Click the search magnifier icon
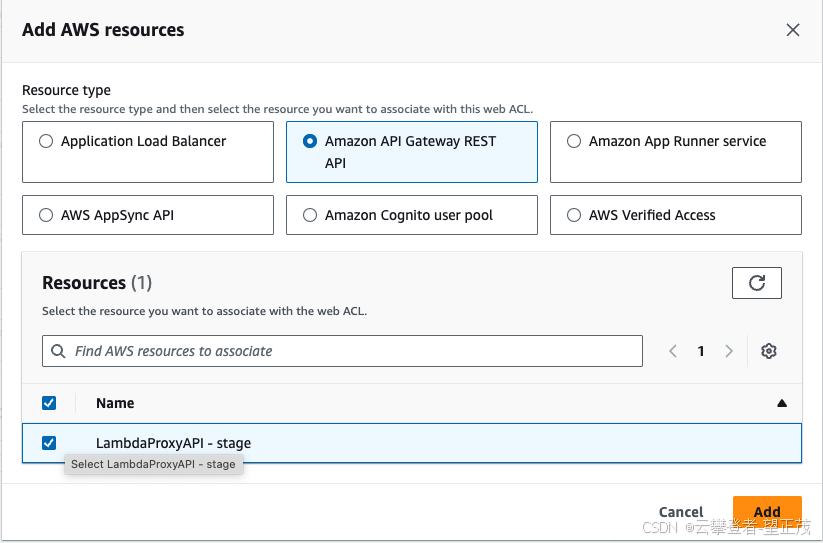 pyautogui.click(x=58, y=351)
